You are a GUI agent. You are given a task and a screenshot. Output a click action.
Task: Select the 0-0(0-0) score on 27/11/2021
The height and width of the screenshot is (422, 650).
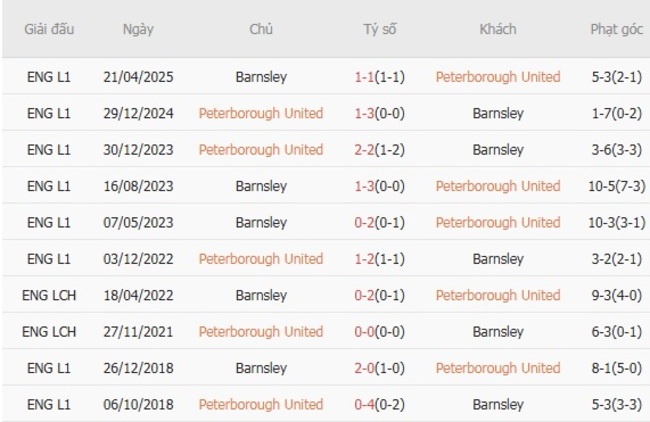pyautogui.click(x=379, y=331)
